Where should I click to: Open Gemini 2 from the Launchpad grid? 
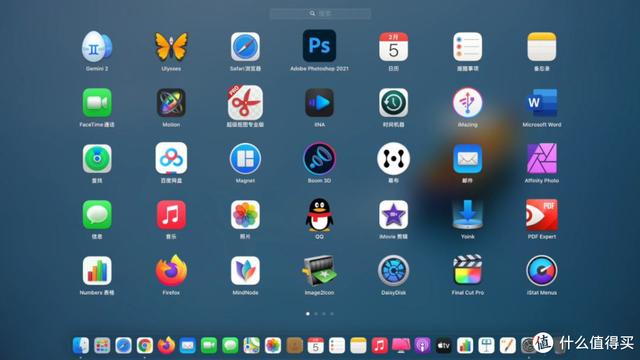pos(97,47)
